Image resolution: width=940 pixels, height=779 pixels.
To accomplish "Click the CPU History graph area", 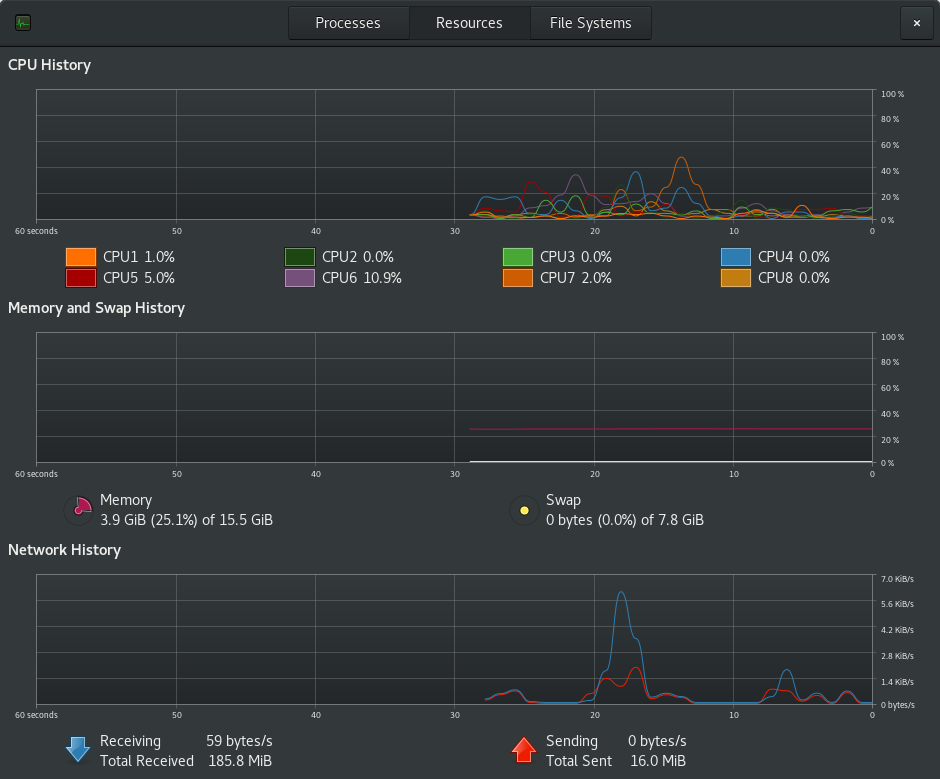I will coord(454,155).
